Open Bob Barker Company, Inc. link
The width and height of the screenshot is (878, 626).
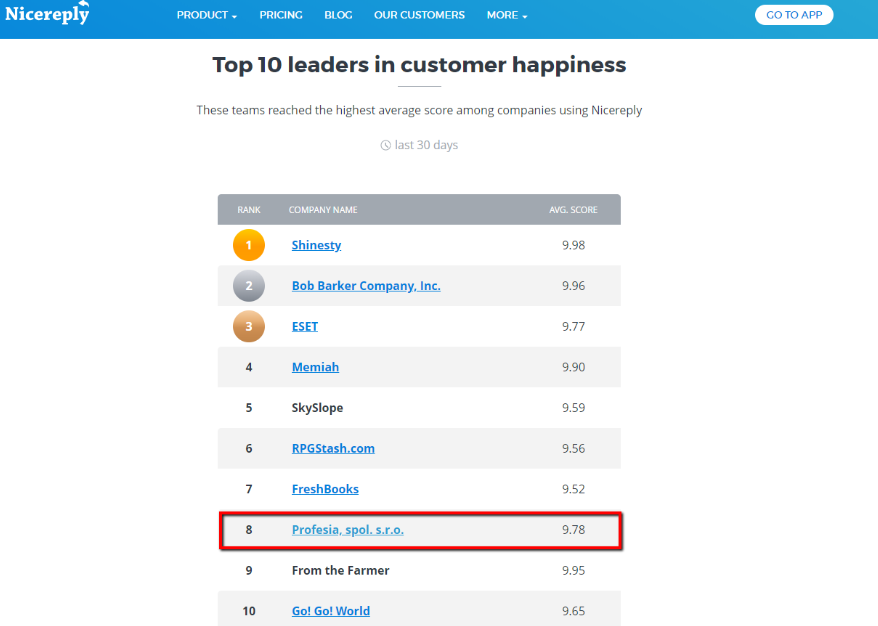click(x=366, y=286)
